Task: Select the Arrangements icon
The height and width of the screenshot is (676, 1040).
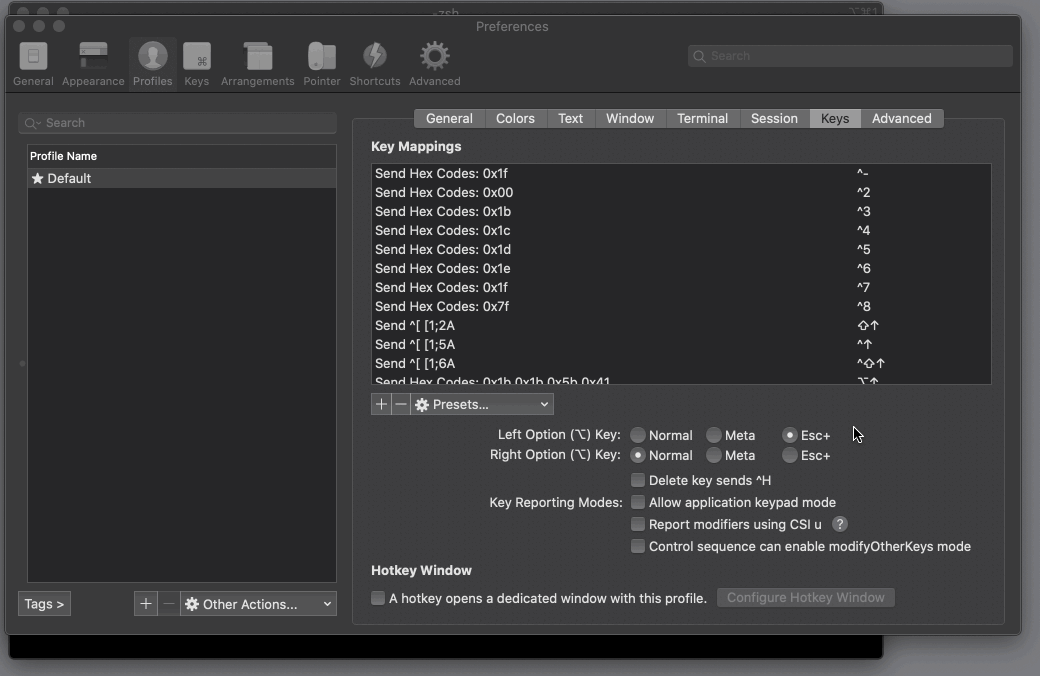Action: (257, 62)
